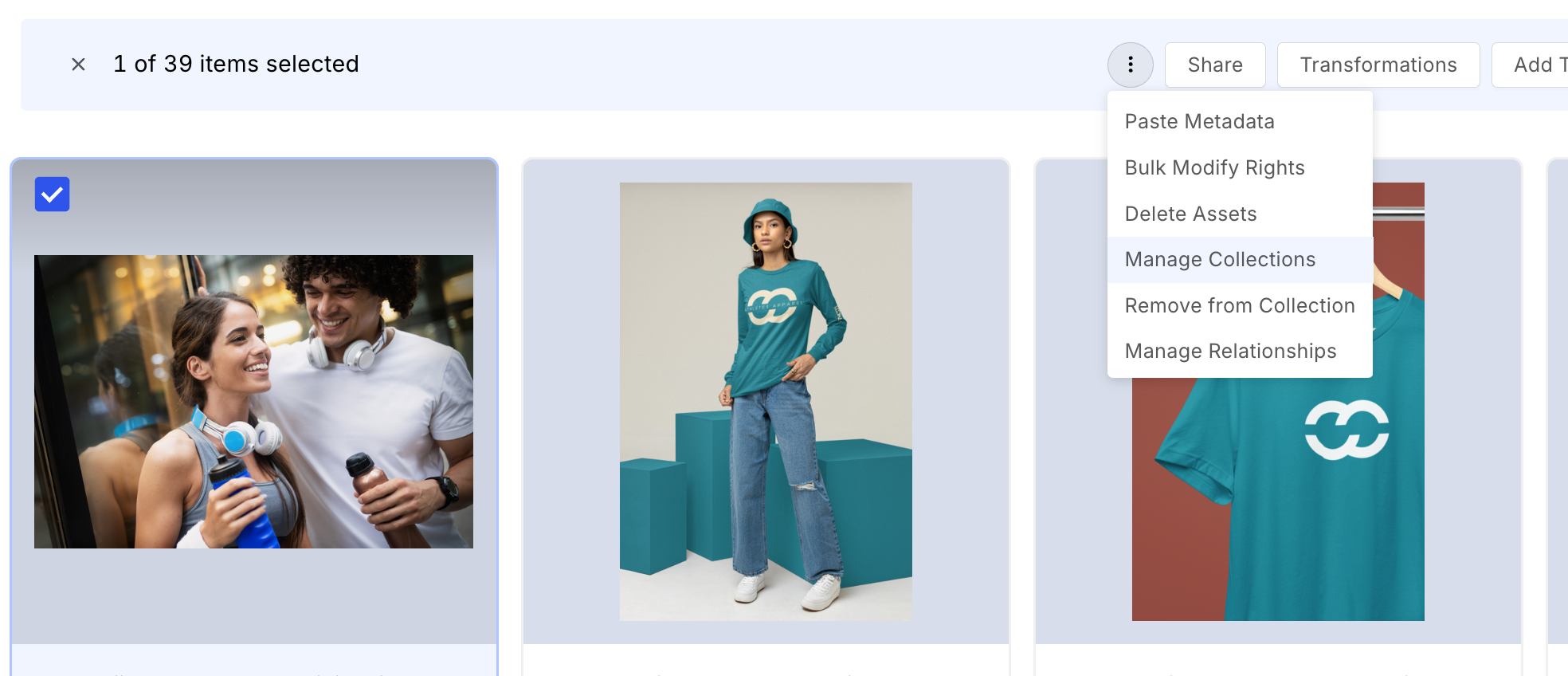The image size is (1568, 676).
Task: Open the three-dot more actions menu
Action: pyautogui.click(x=1130, y=65)
